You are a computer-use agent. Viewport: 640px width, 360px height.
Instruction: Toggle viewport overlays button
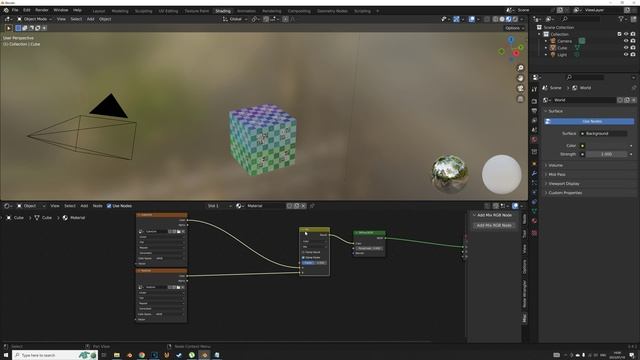(x=471, y=19)
